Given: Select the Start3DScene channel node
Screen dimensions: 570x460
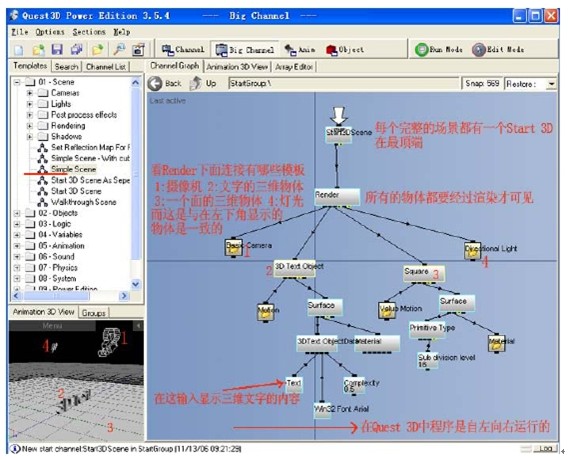Looking at the screenshot, I should click(339, 134).
